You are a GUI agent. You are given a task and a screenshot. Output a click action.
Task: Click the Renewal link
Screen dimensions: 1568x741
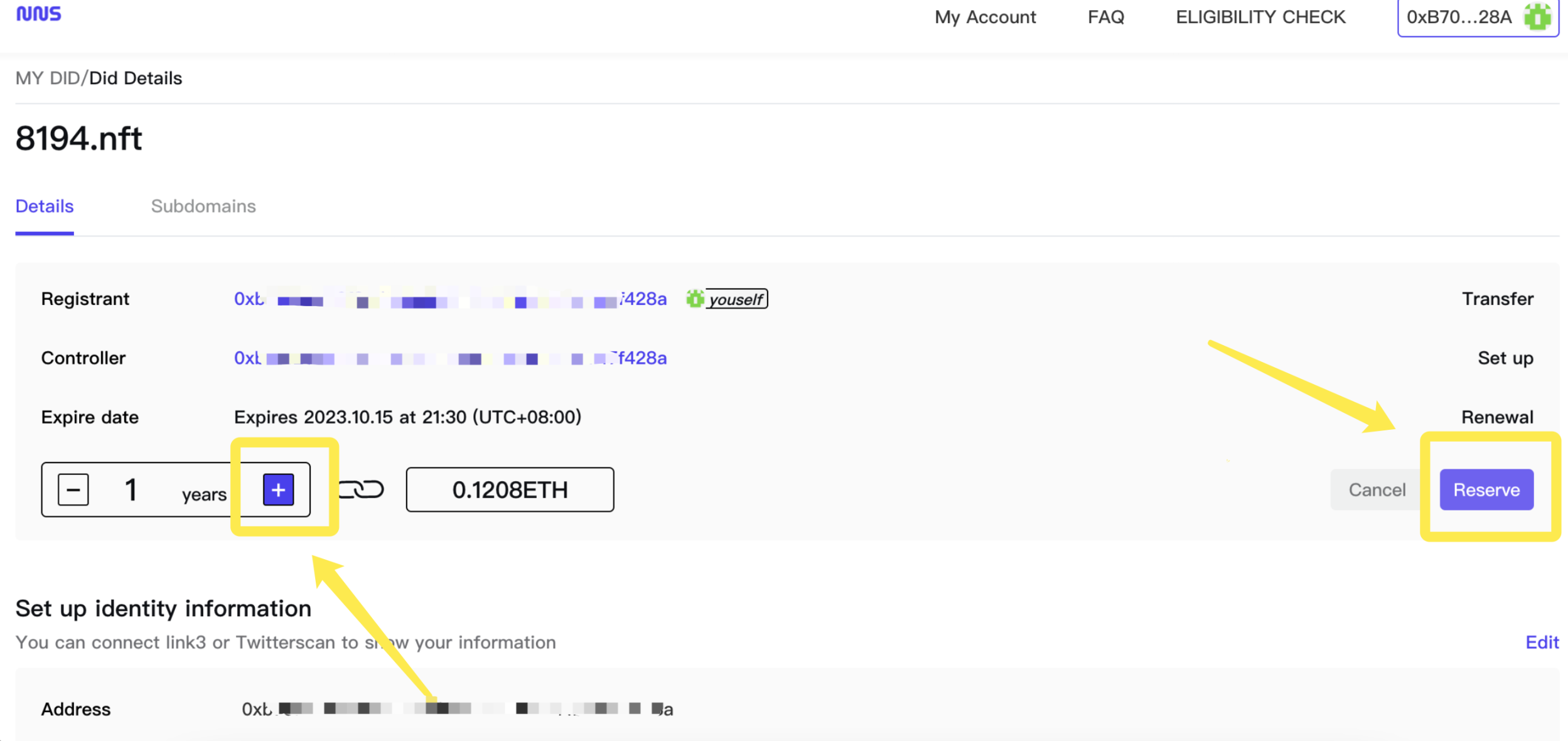click(1496, 417)
